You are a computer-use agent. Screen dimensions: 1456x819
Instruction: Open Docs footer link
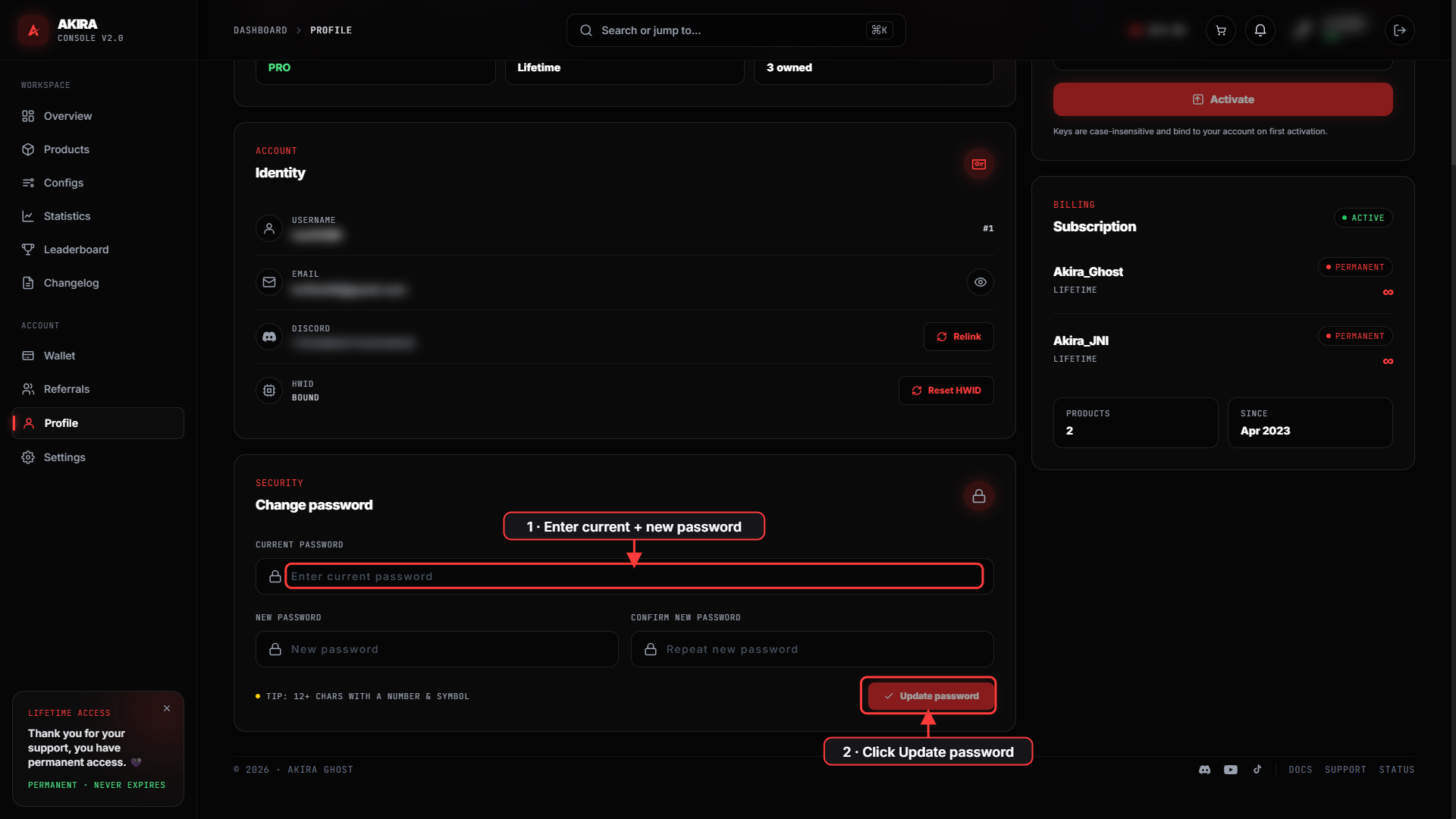point(1300,770)
